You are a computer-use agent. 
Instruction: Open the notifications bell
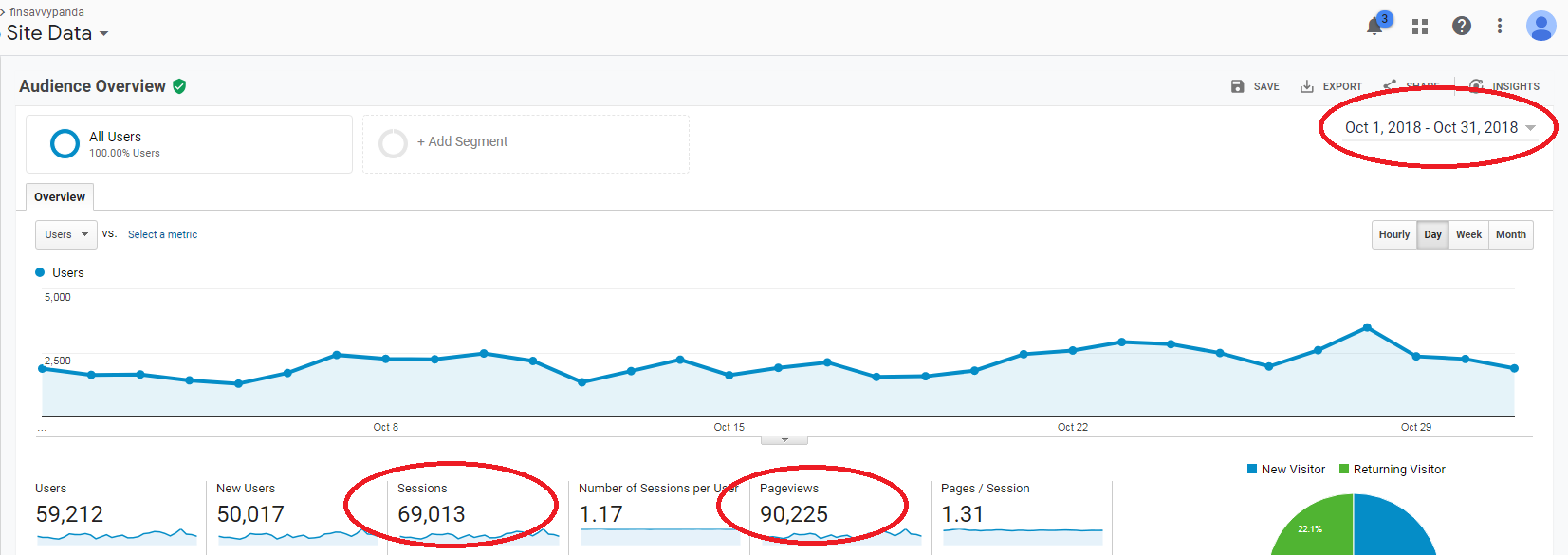click(x=1374, y=26)
